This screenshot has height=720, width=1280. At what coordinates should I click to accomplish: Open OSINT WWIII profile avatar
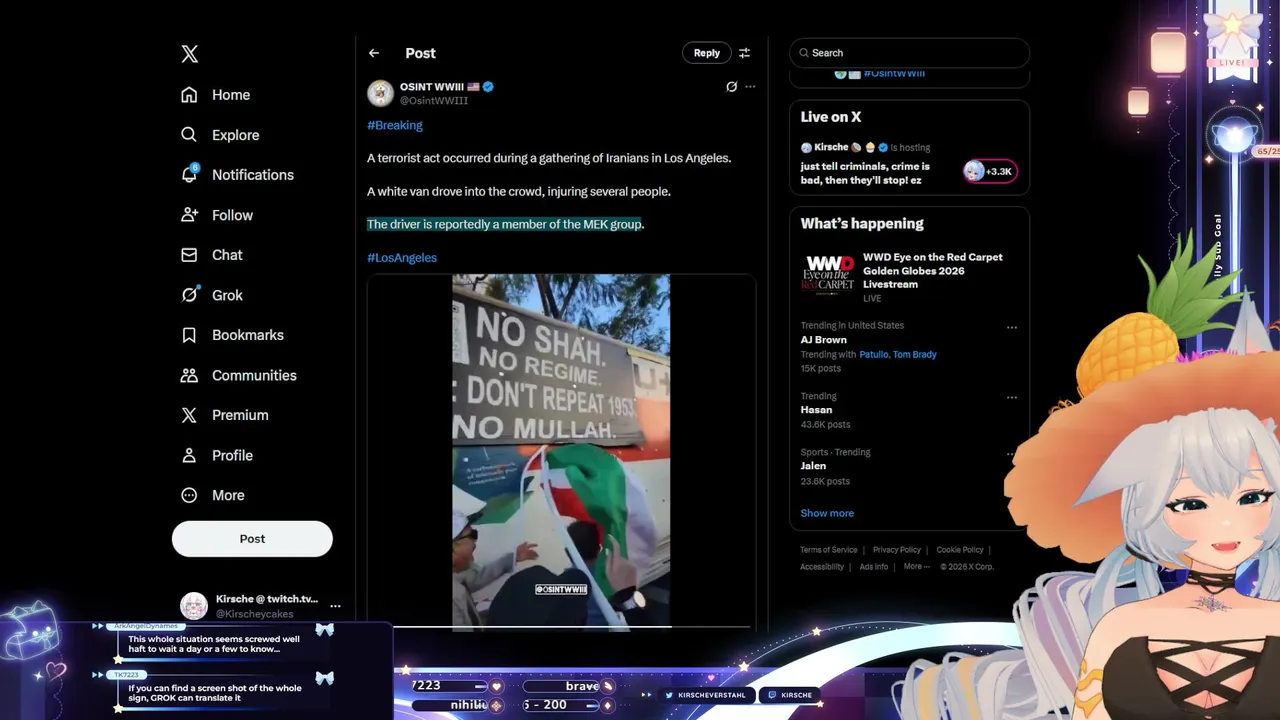point(380,93)
